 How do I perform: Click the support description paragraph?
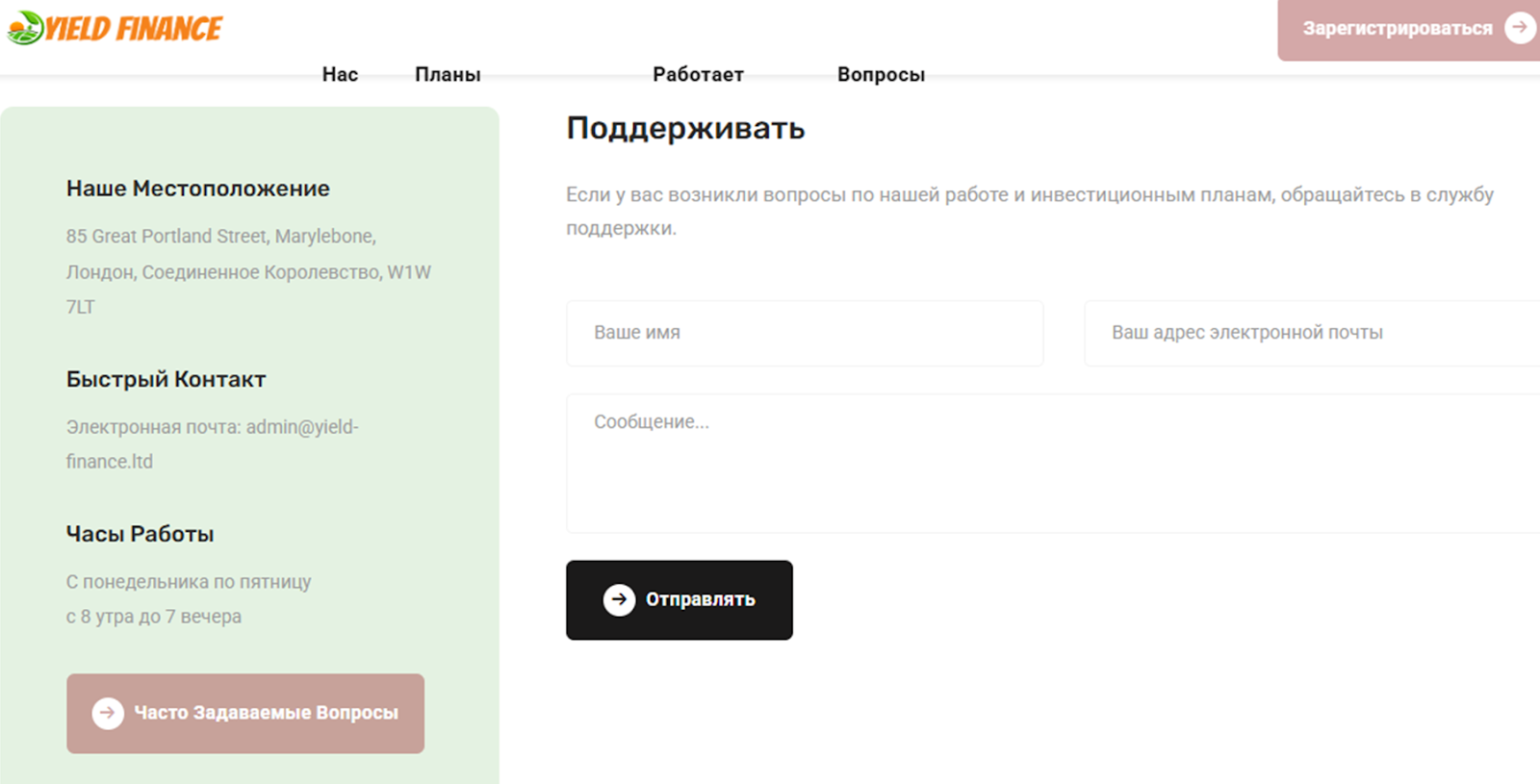coord(1030,212)
